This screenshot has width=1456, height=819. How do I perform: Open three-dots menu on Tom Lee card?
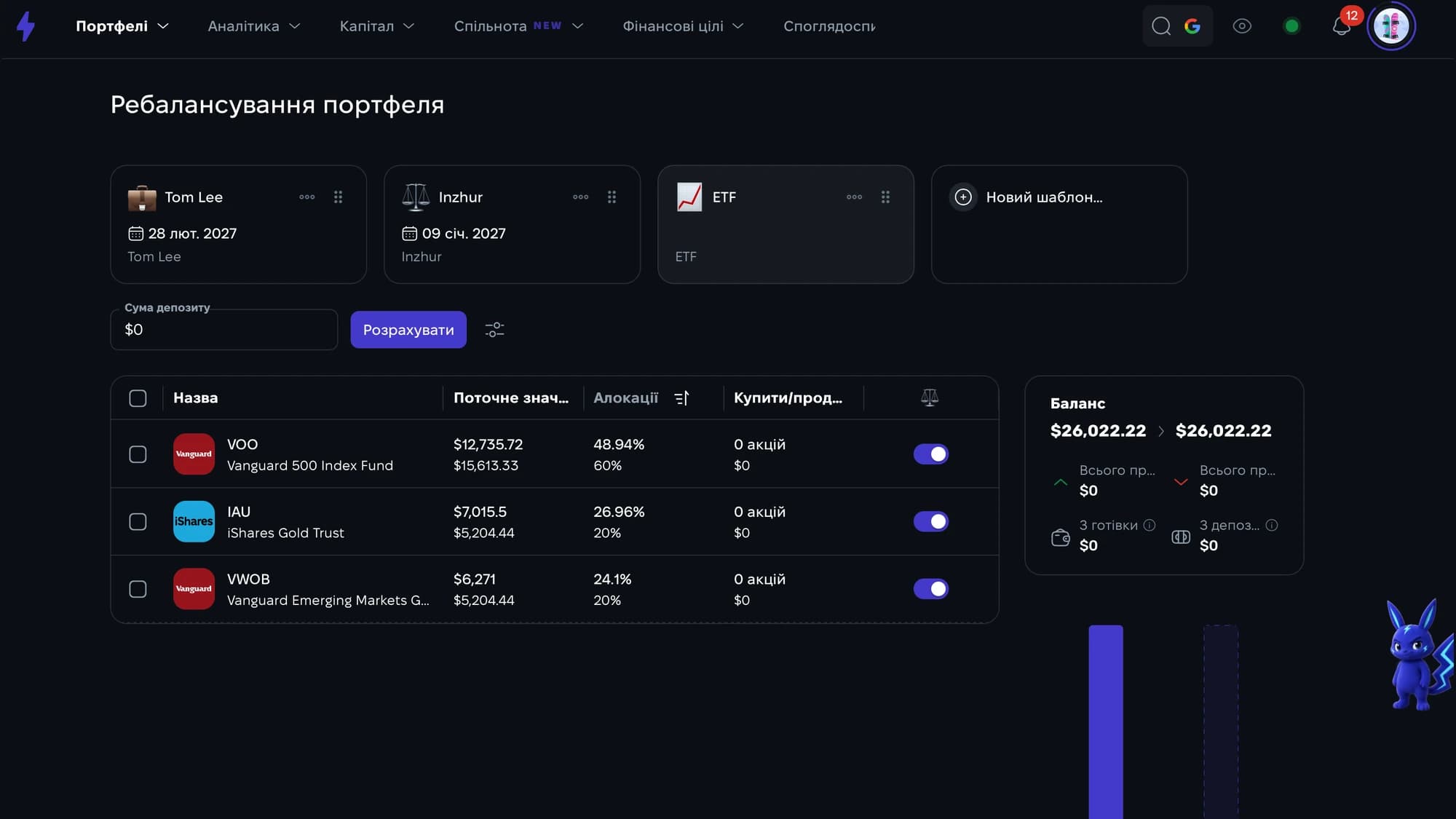tap(307, 197)
